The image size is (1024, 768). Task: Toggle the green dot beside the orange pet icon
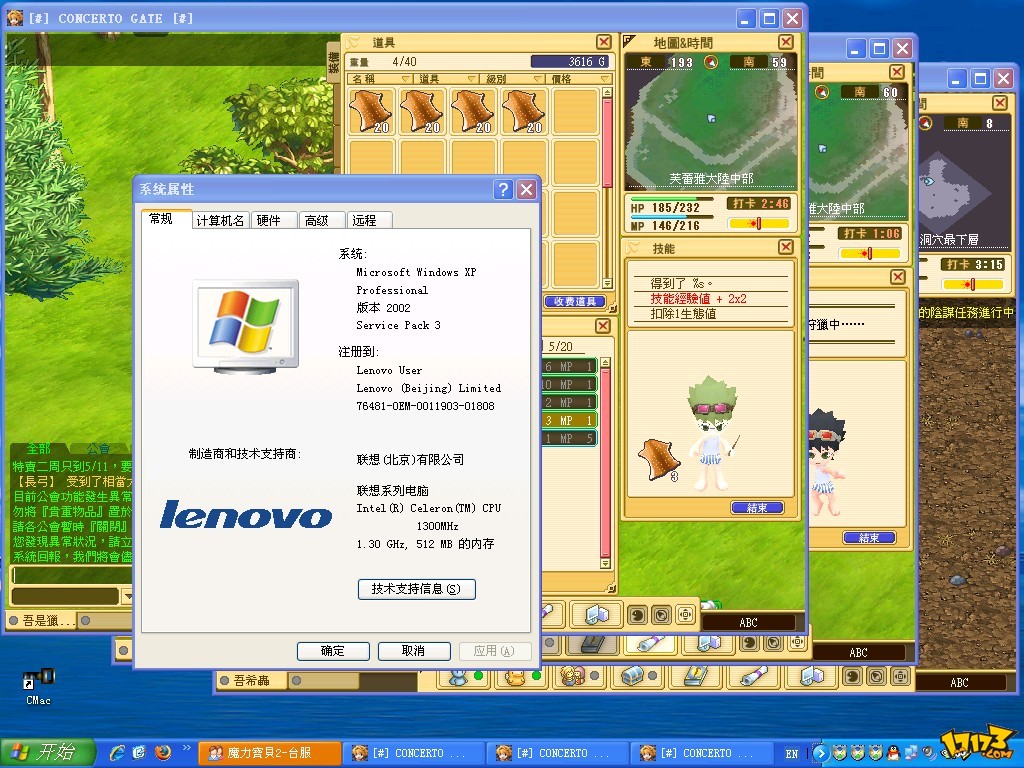point(536,676)
